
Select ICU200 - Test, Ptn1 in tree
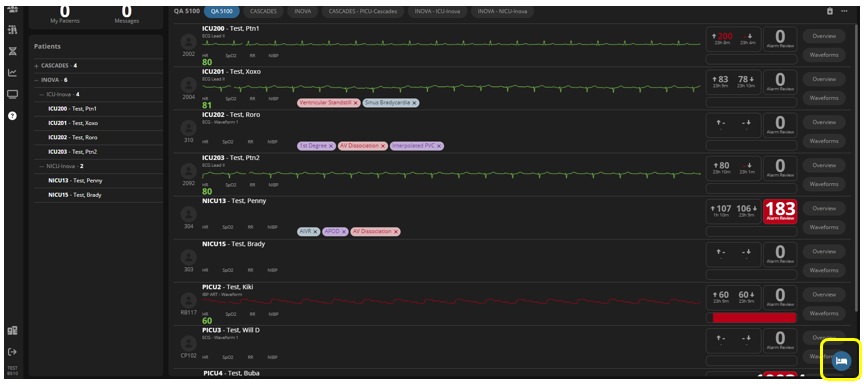pos(73,109)
